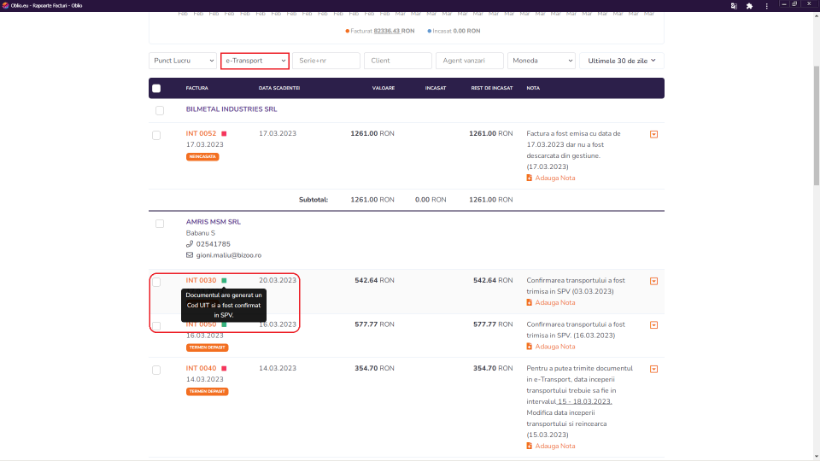This screenshot has height=461, width=820.
Task: Check the INT 0030 invoice checkbox
Action: tap(156, 282)
